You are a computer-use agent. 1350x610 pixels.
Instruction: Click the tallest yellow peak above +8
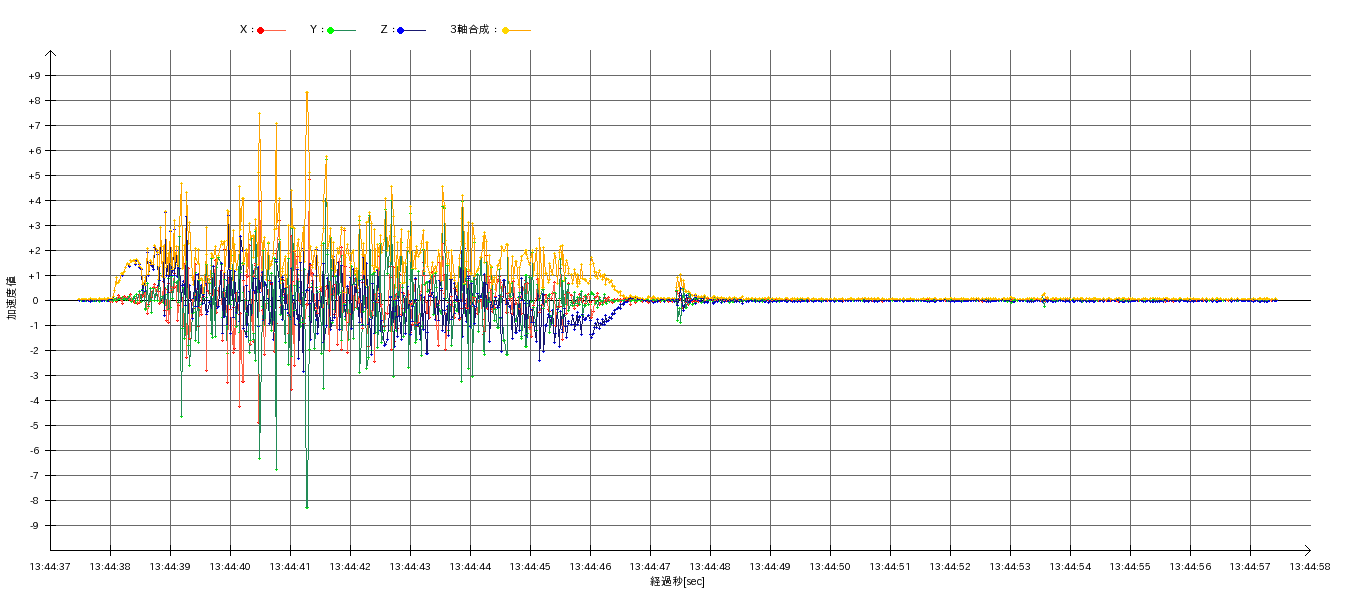[307, 93]
